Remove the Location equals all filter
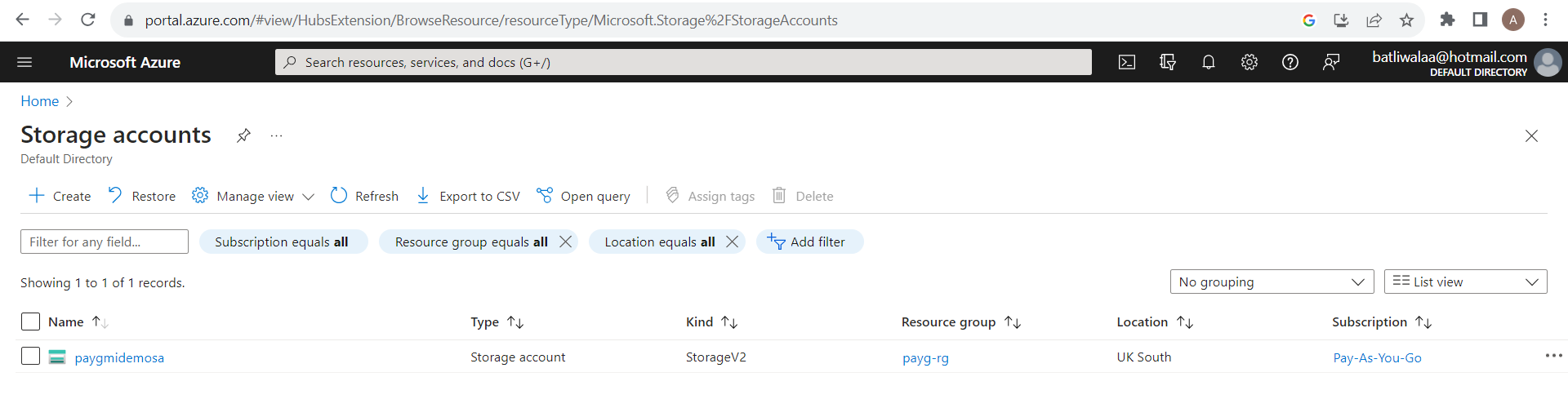1568x408 pixels. point(732,242)
